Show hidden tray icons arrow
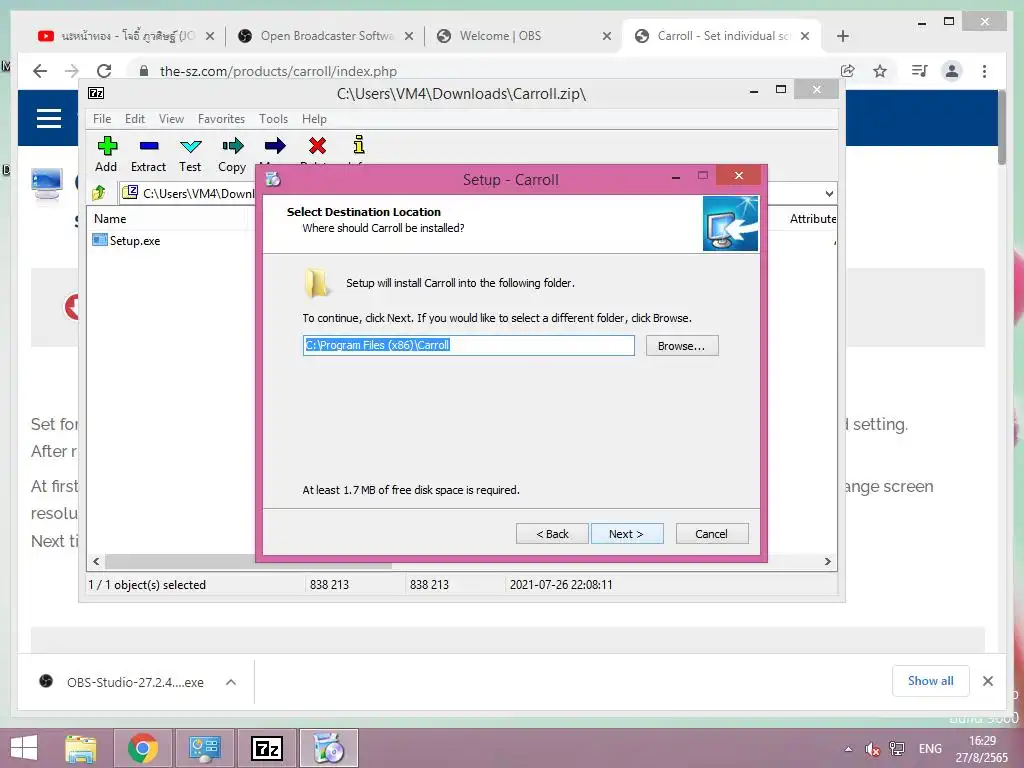Viewport: 1024px width, 768px height. [848, 749]
